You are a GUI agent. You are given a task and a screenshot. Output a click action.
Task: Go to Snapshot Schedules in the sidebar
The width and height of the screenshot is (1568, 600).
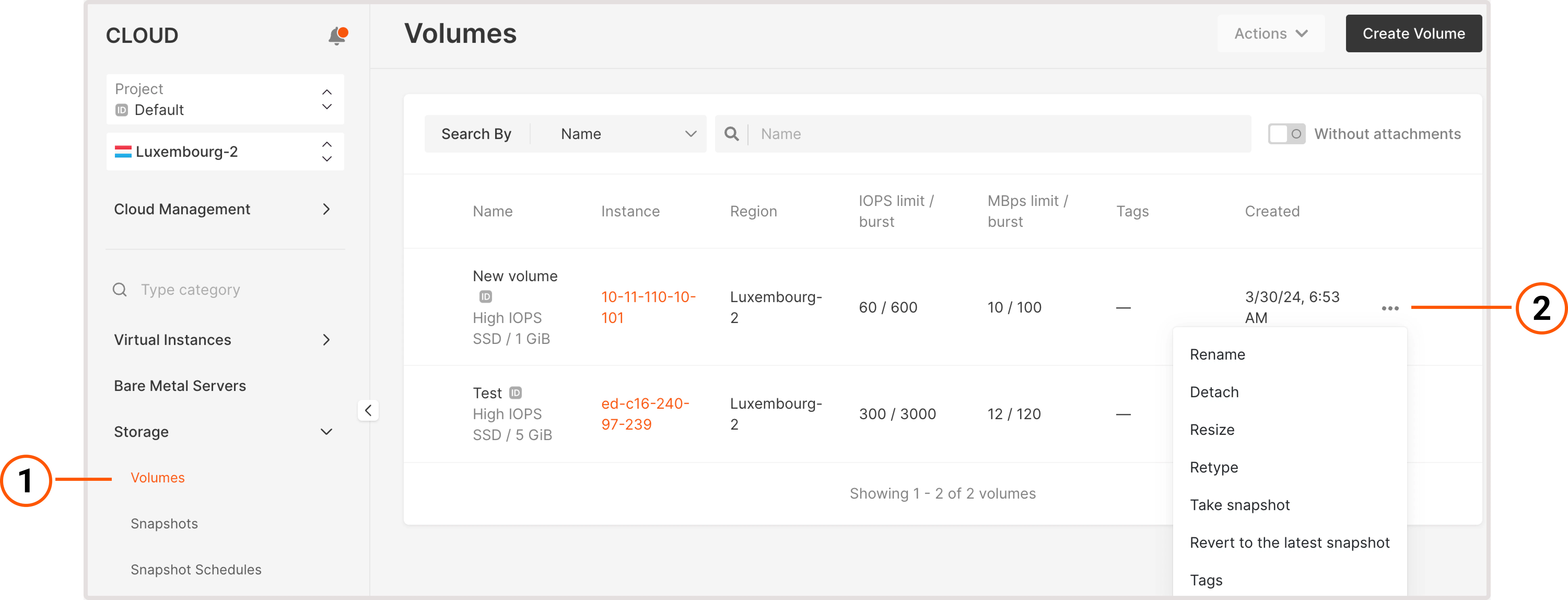click(195, 569)
